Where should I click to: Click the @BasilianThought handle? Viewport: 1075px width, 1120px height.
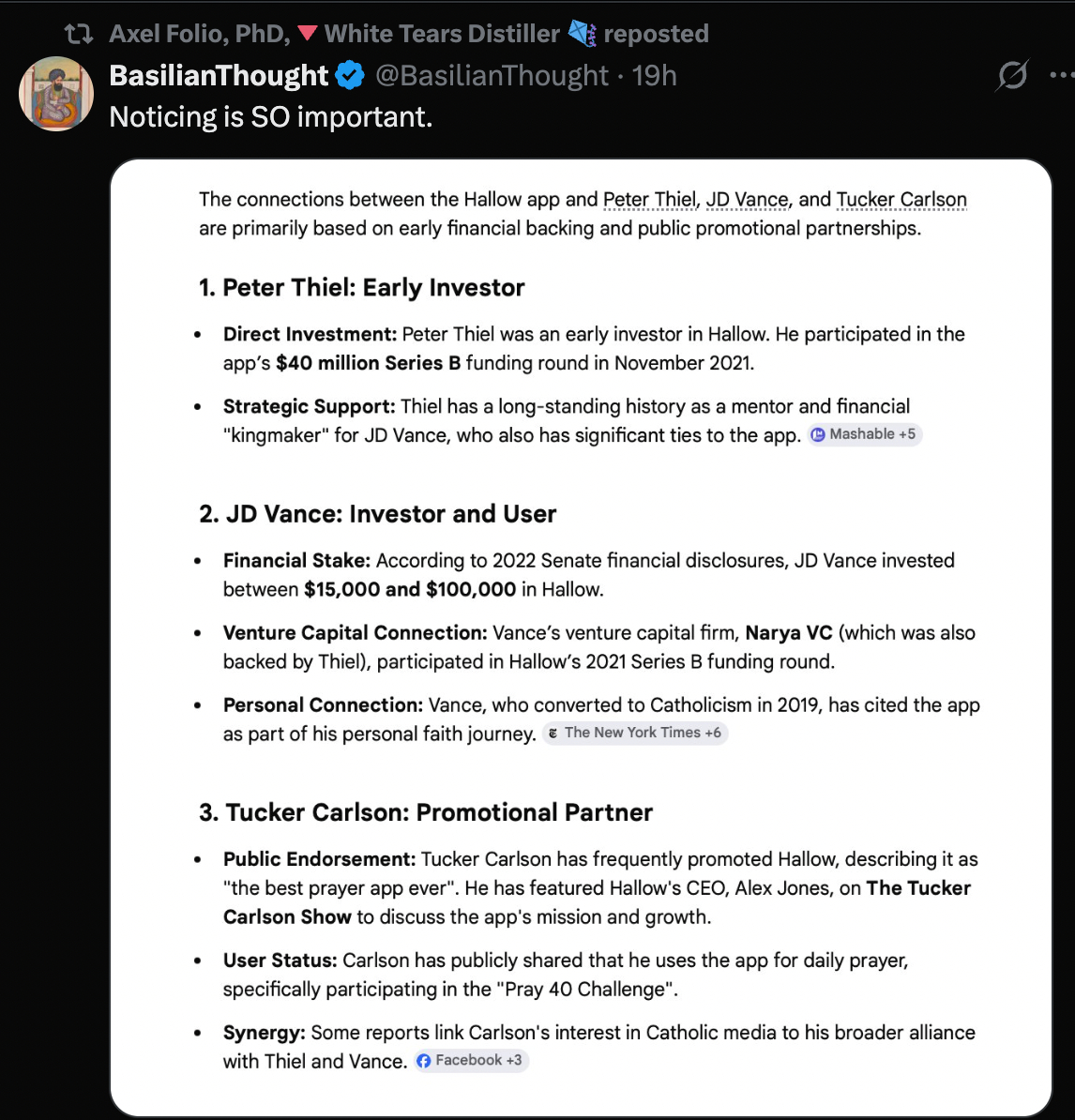[x=492, y=76]
